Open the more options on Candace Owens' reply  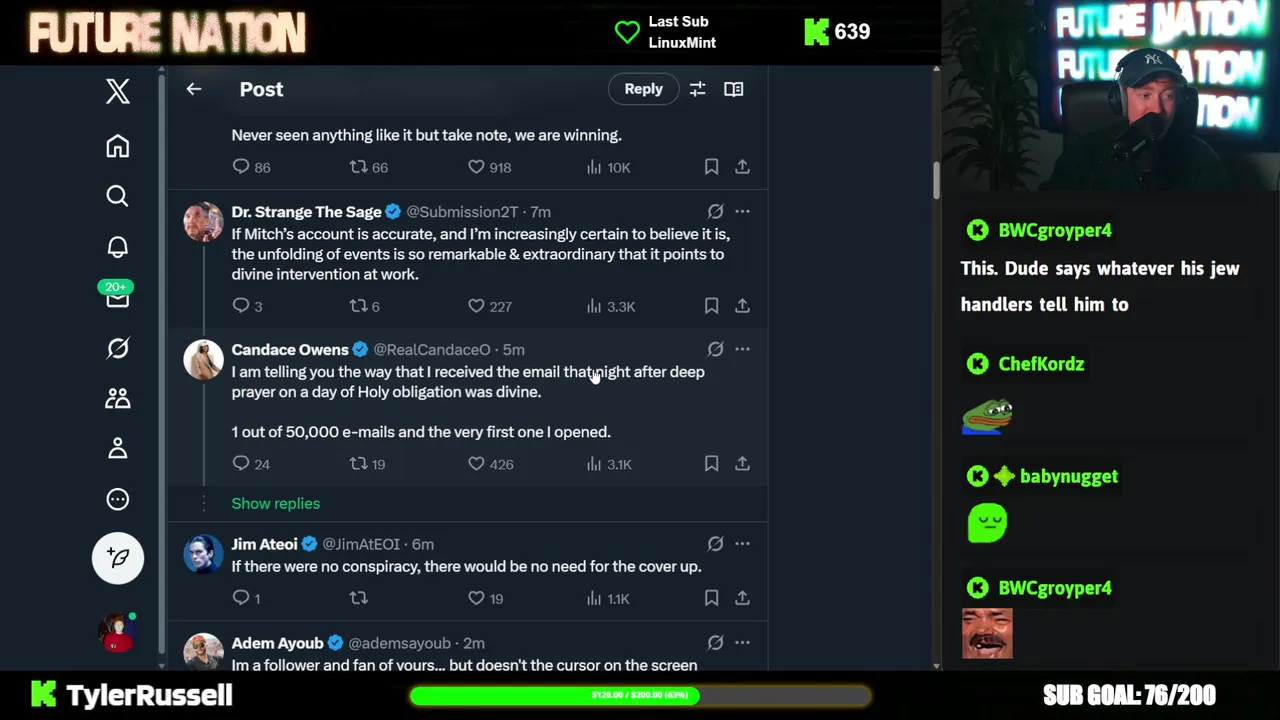pos(742,349)
